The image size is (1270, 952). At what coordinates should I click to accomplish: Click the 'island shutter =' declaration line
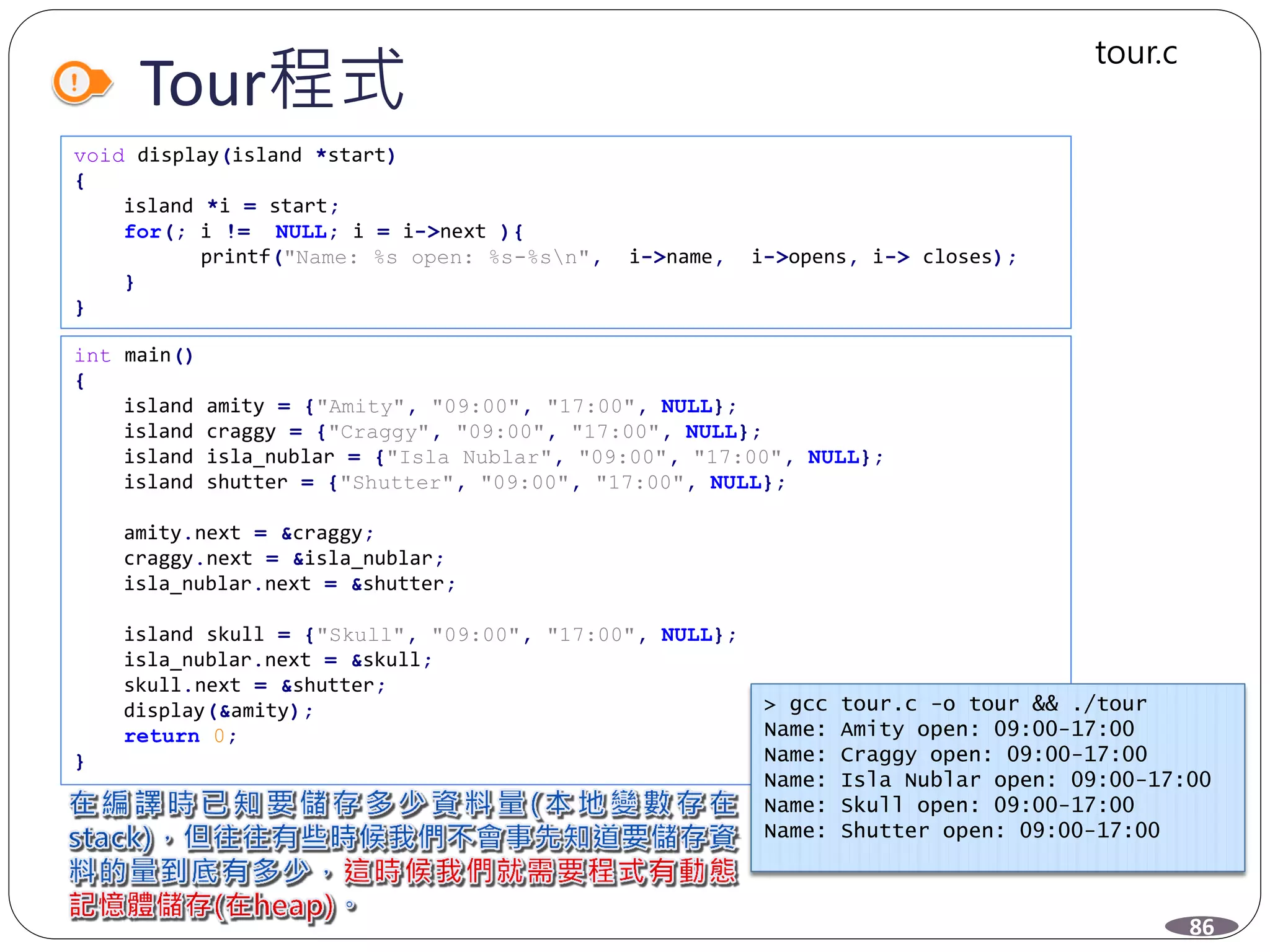[455, 482]
